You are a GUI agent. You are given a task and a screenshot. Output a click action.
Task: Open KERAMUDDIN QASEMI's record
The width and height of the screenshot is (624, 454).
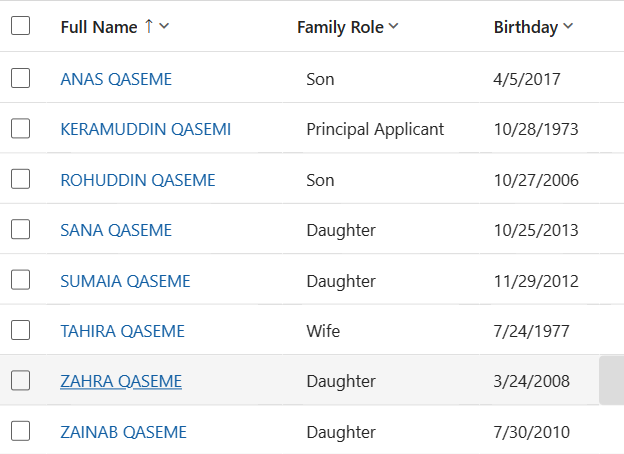point(146,129)
